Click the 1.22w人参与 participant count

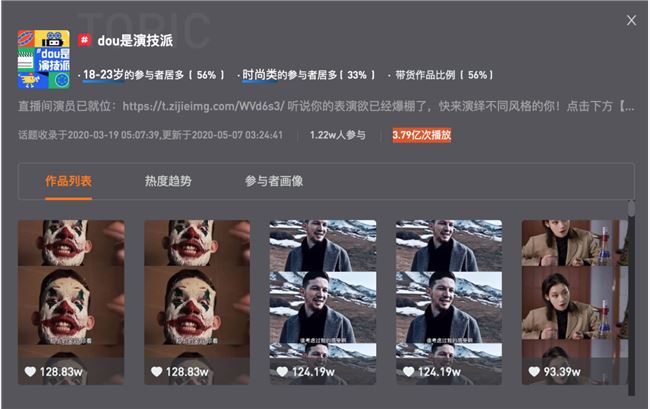pos(337,135)
